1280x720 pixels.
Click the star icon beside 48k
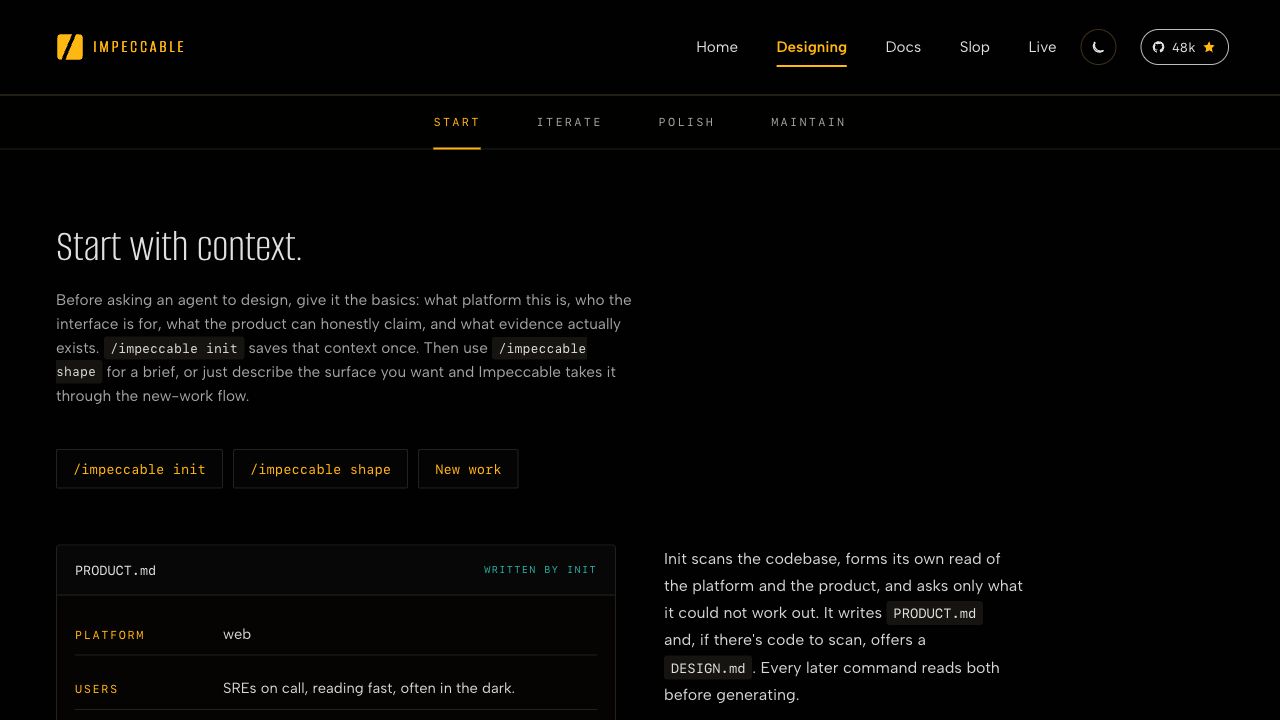click(x=1209, y=47)
